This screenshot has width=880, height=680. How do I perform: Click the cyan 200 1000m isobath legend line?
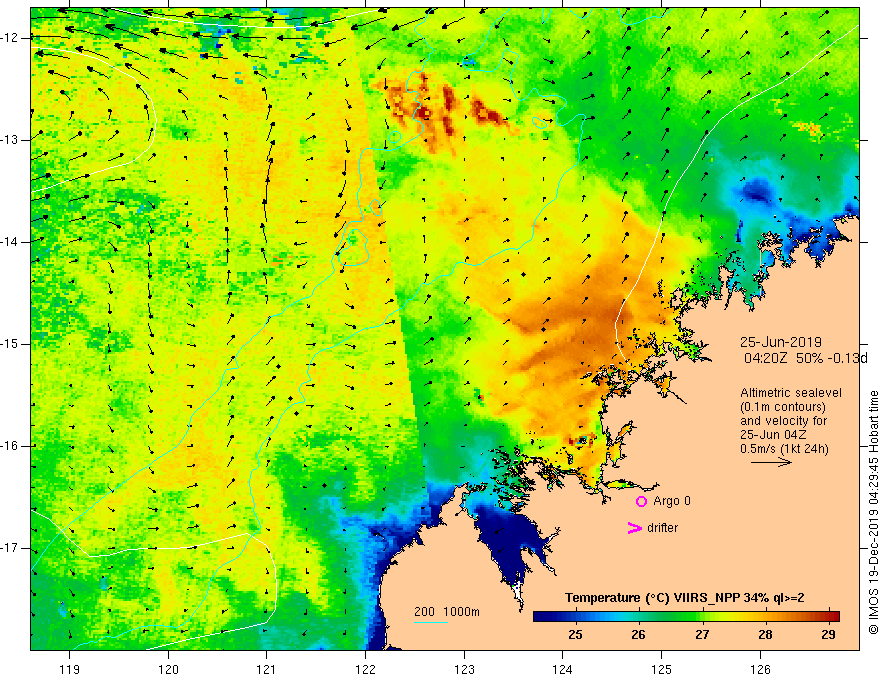(x=430, y=623)
